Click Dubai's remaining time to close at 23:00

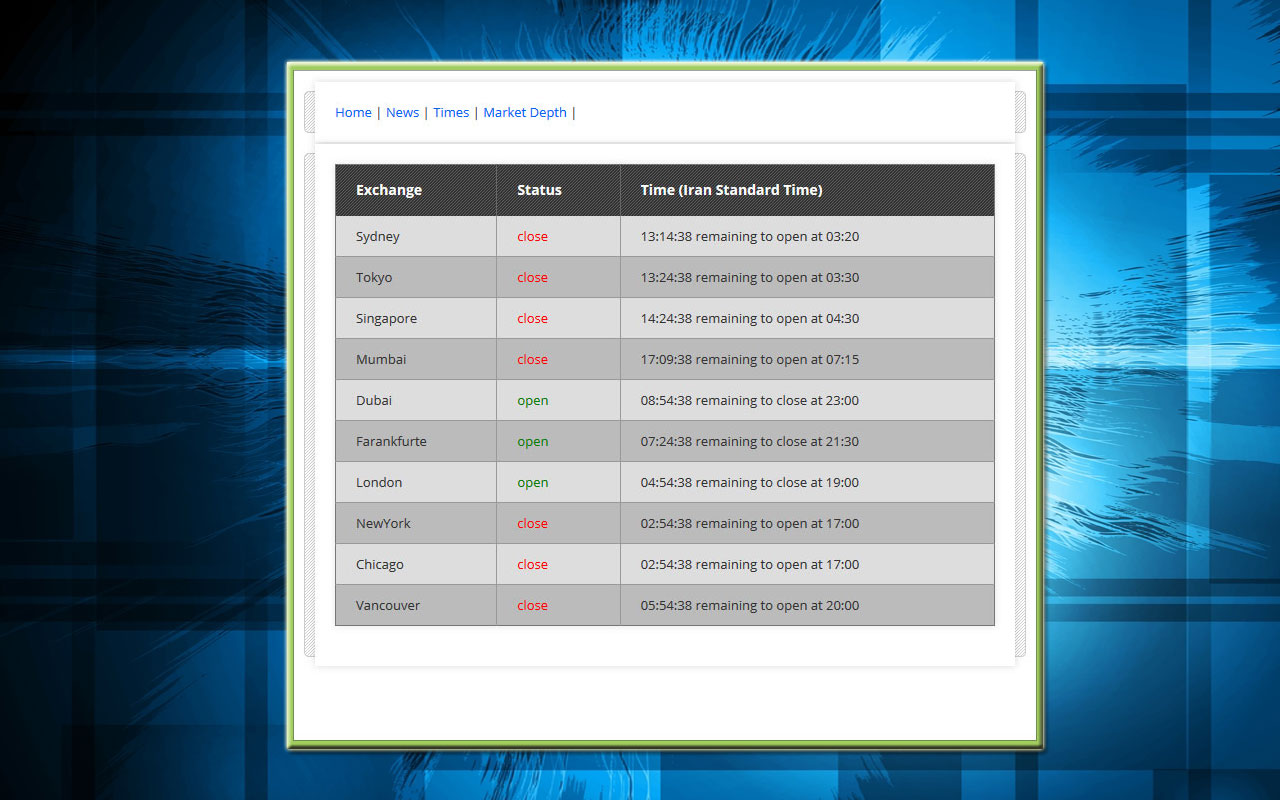749,401
